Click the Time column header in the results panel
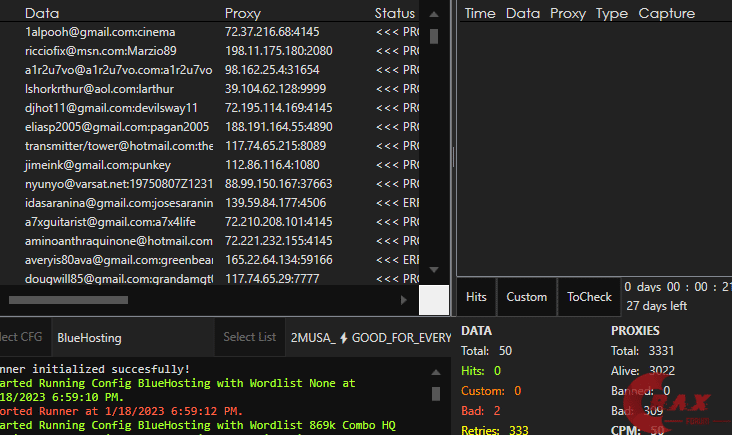This screenshot has width=732, height=435. tap(480, 14)
